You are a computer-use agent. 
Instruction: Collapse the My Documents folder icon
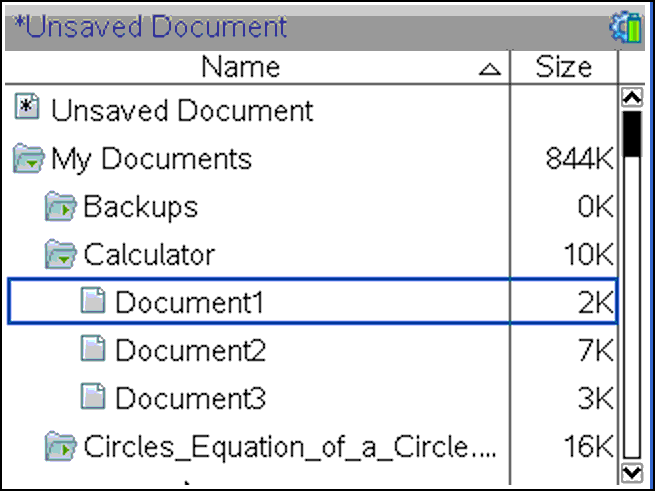point(28,158)
